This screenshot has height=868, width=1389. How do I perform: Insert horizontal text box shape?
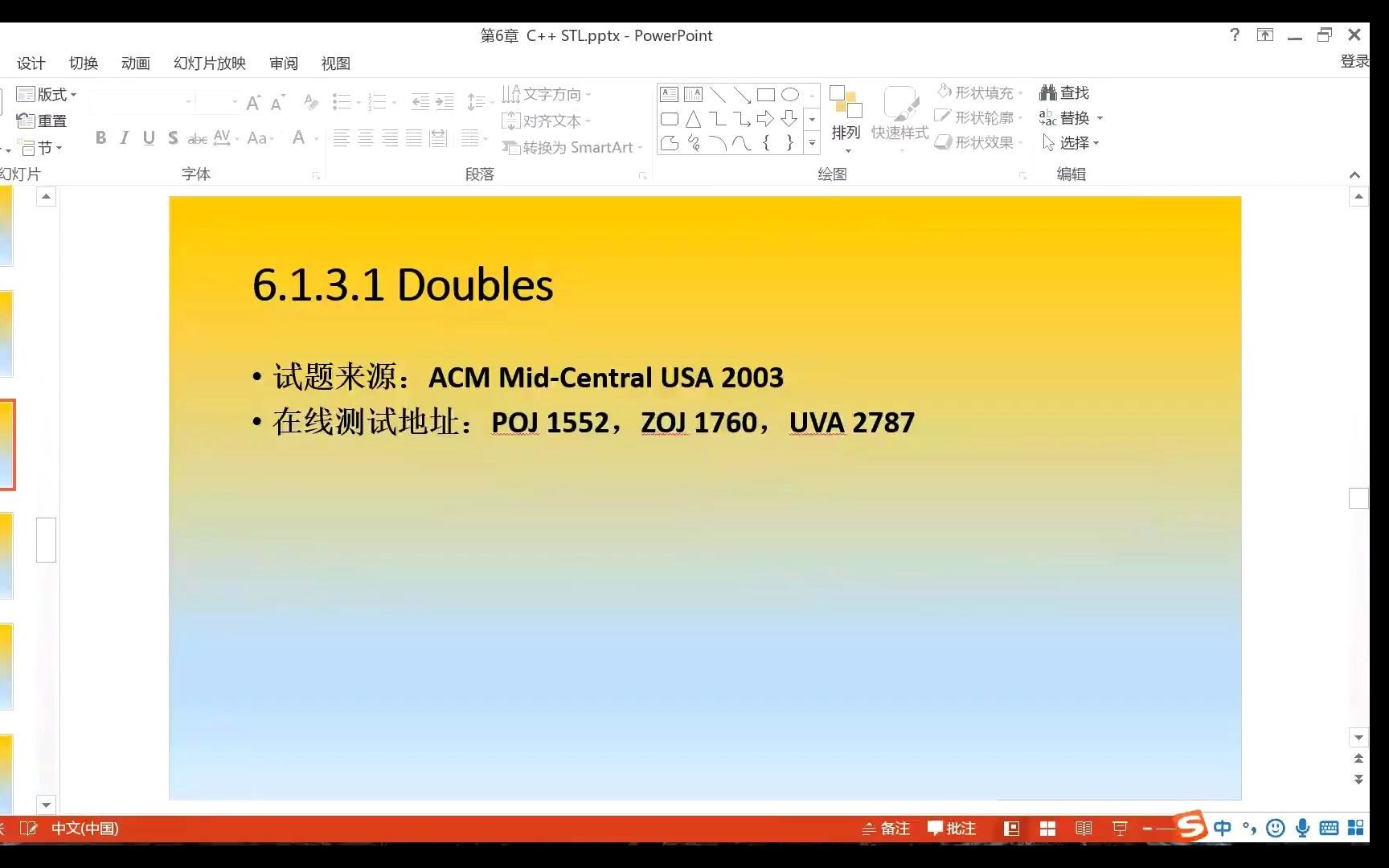coord(669,95)
